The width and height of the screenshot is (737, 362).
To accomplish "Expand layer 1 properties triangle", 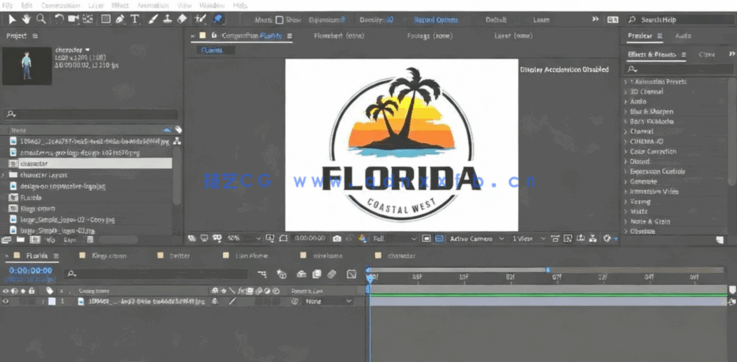I will coord(43,301).
